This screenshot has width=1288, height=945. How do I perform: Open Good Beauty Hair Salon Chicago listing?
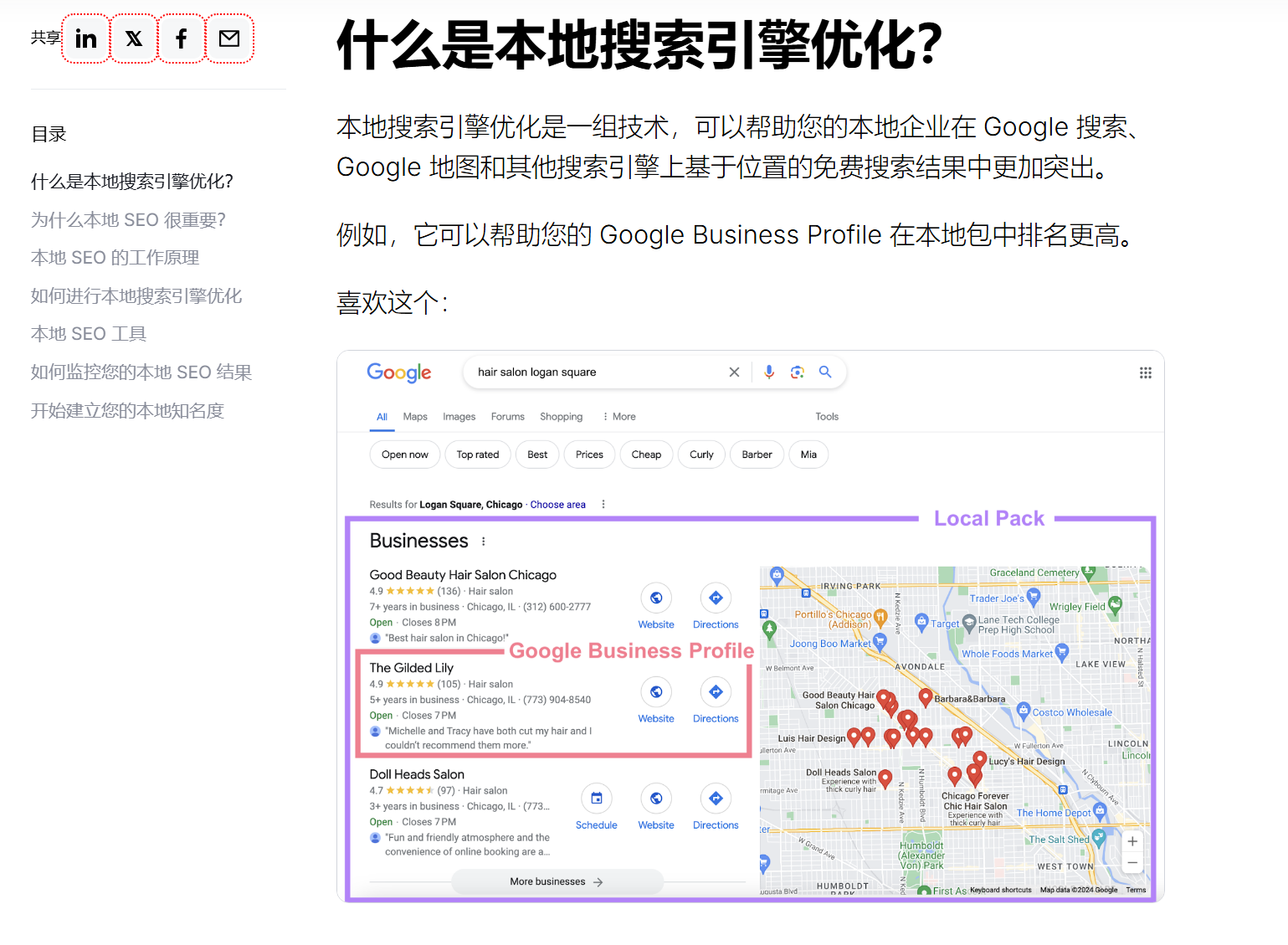point(463,575)
